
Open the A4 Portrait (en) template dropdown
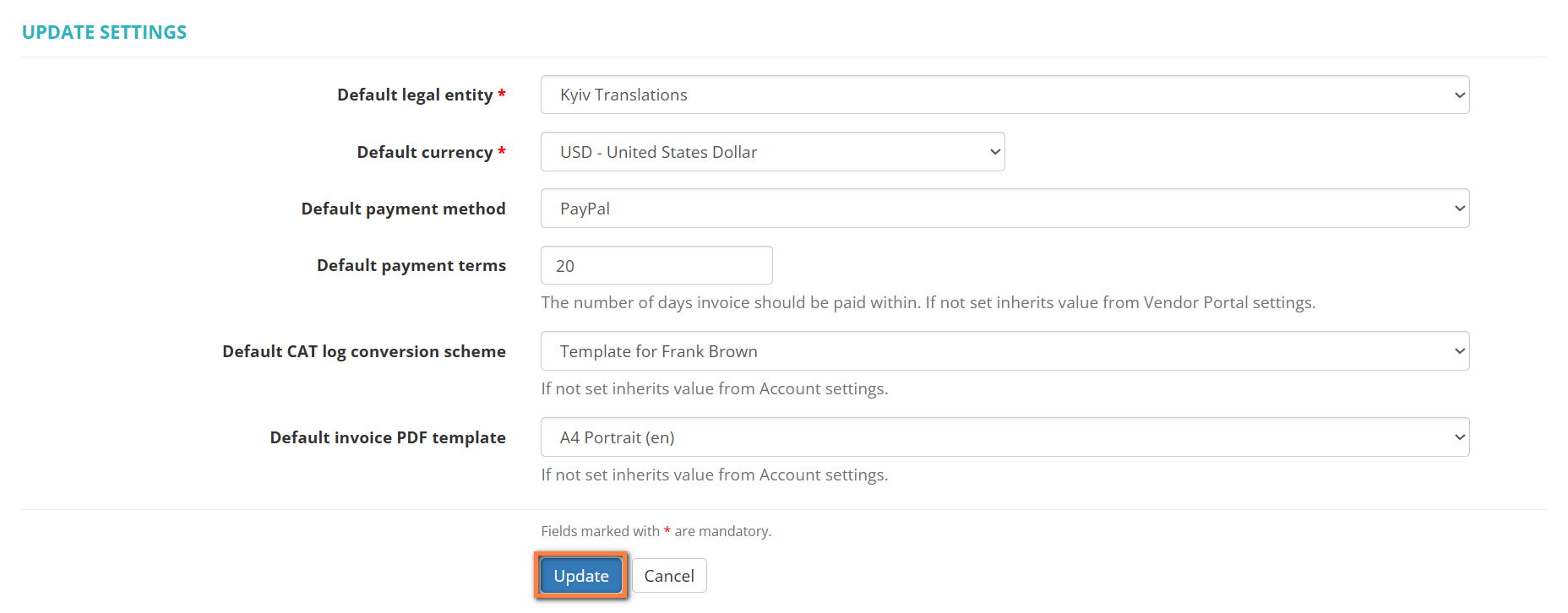pos(1004,437)
